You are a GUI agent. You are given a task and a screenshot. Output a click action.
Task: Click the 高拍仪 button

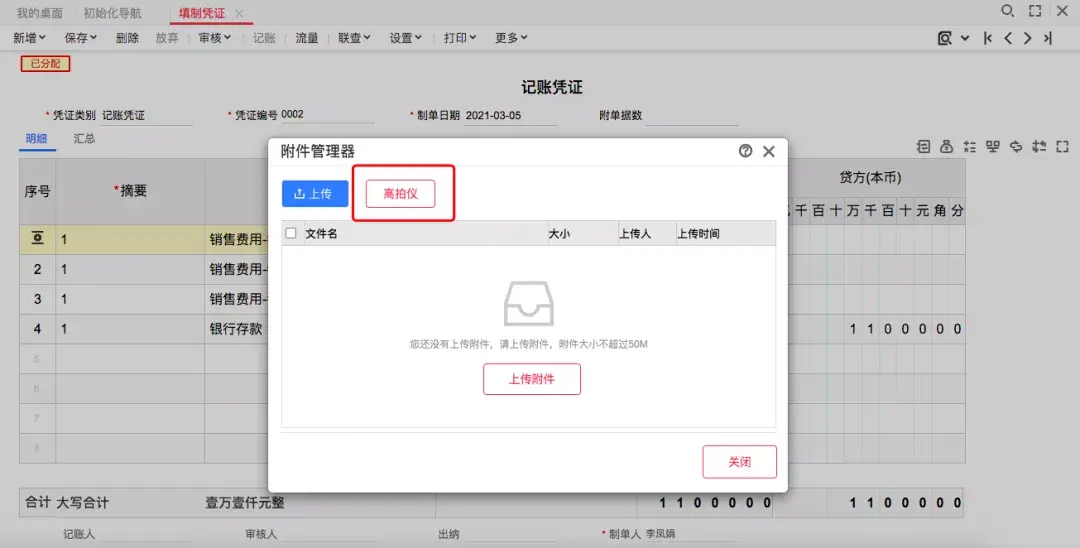pyautogui.click(x=401, y=193)
